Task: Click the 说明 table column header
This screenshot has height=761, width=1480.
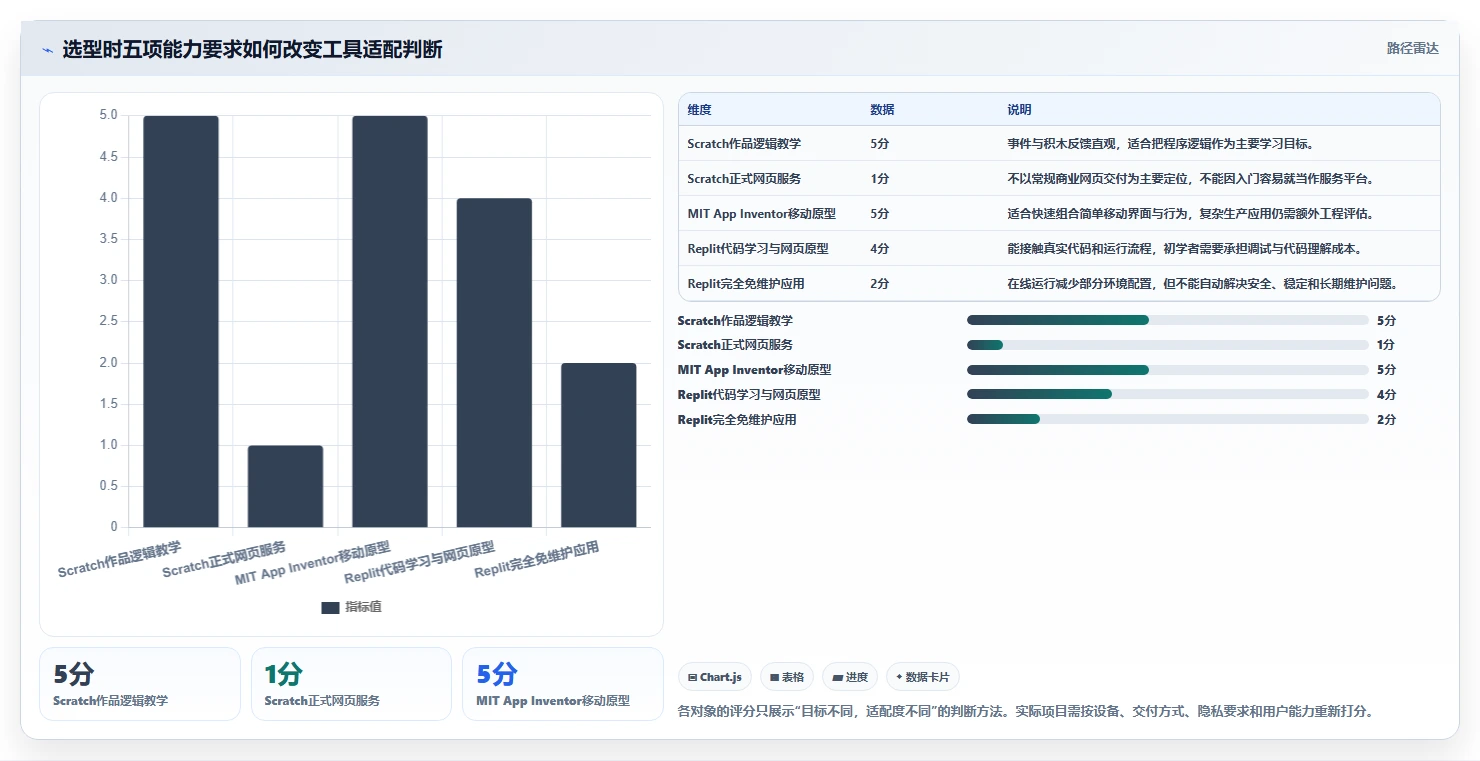Action: pos(1019,110)
